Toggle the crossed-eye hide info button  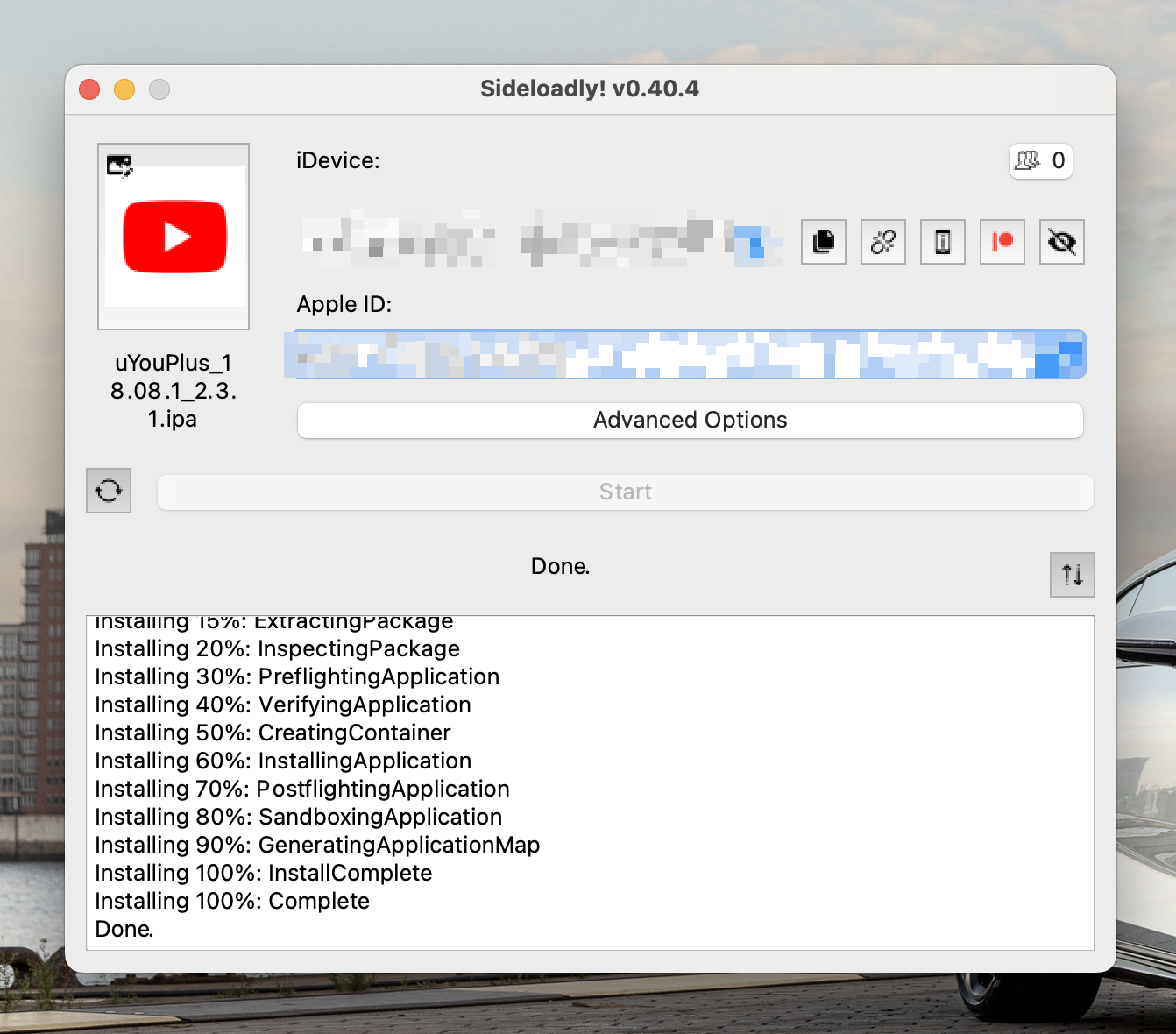pos(1062,242)
